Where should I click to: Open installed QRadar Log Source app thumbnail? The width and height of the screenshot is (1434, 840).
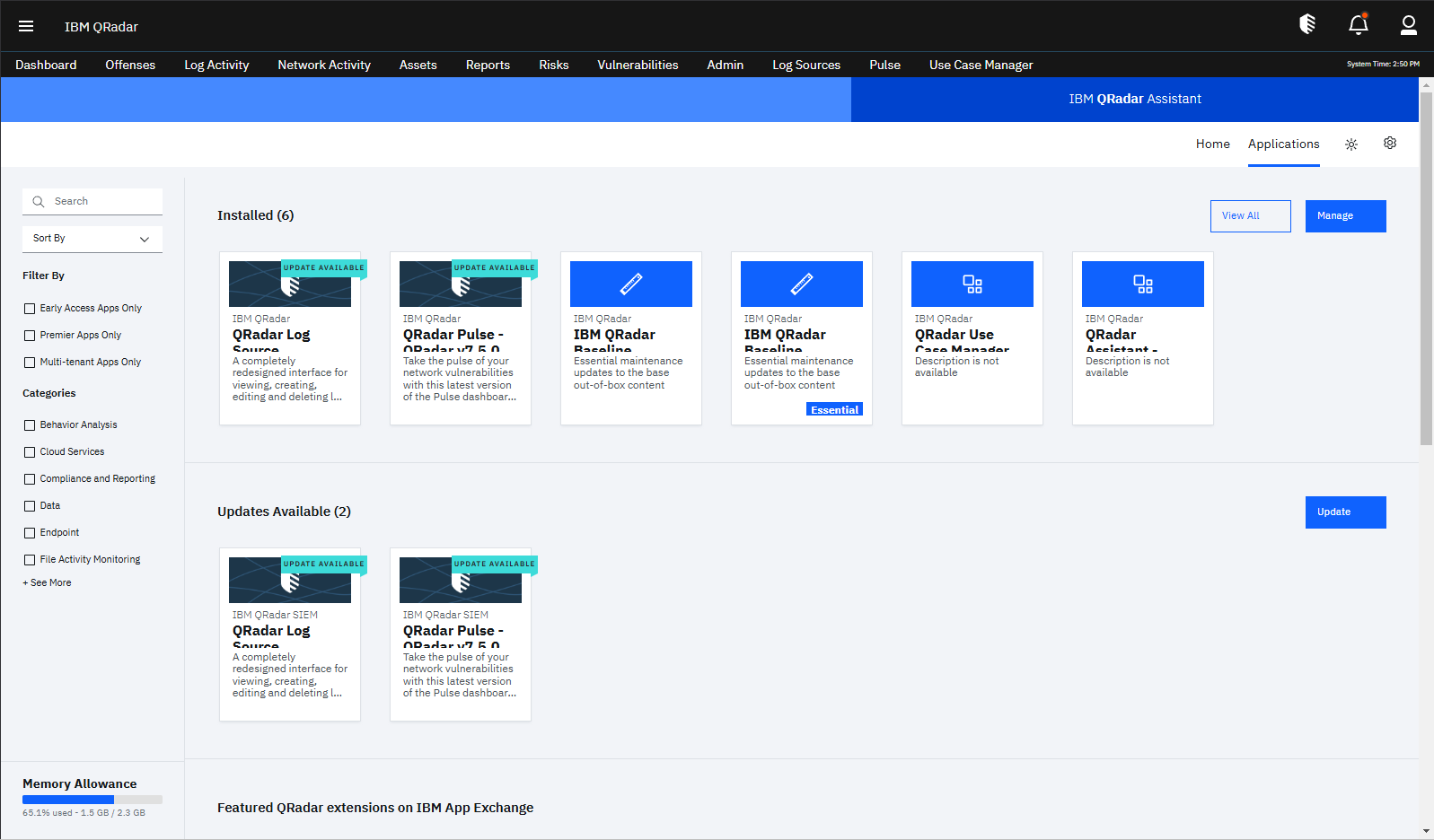click(290, 284)
